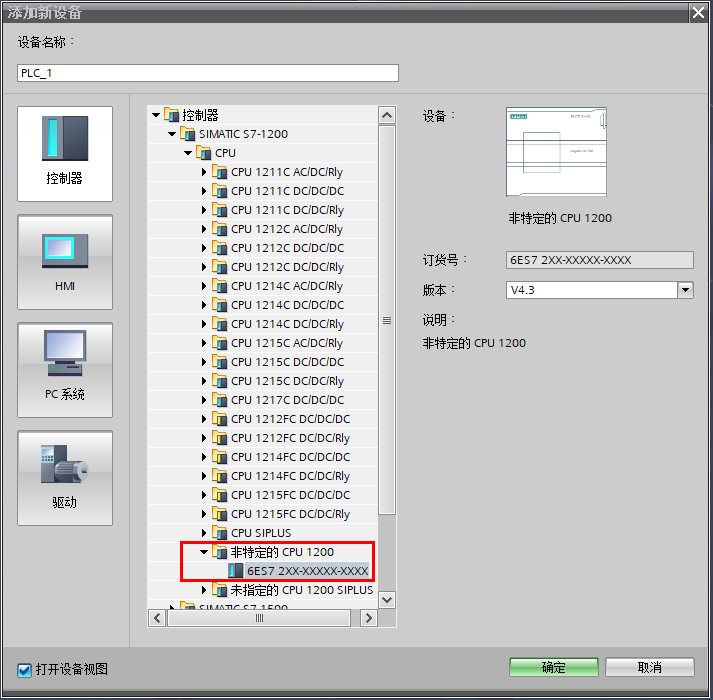Click the tree's vertical scroll down arrow
Viewport: 713px width, 700px height.
pos(387,599)
